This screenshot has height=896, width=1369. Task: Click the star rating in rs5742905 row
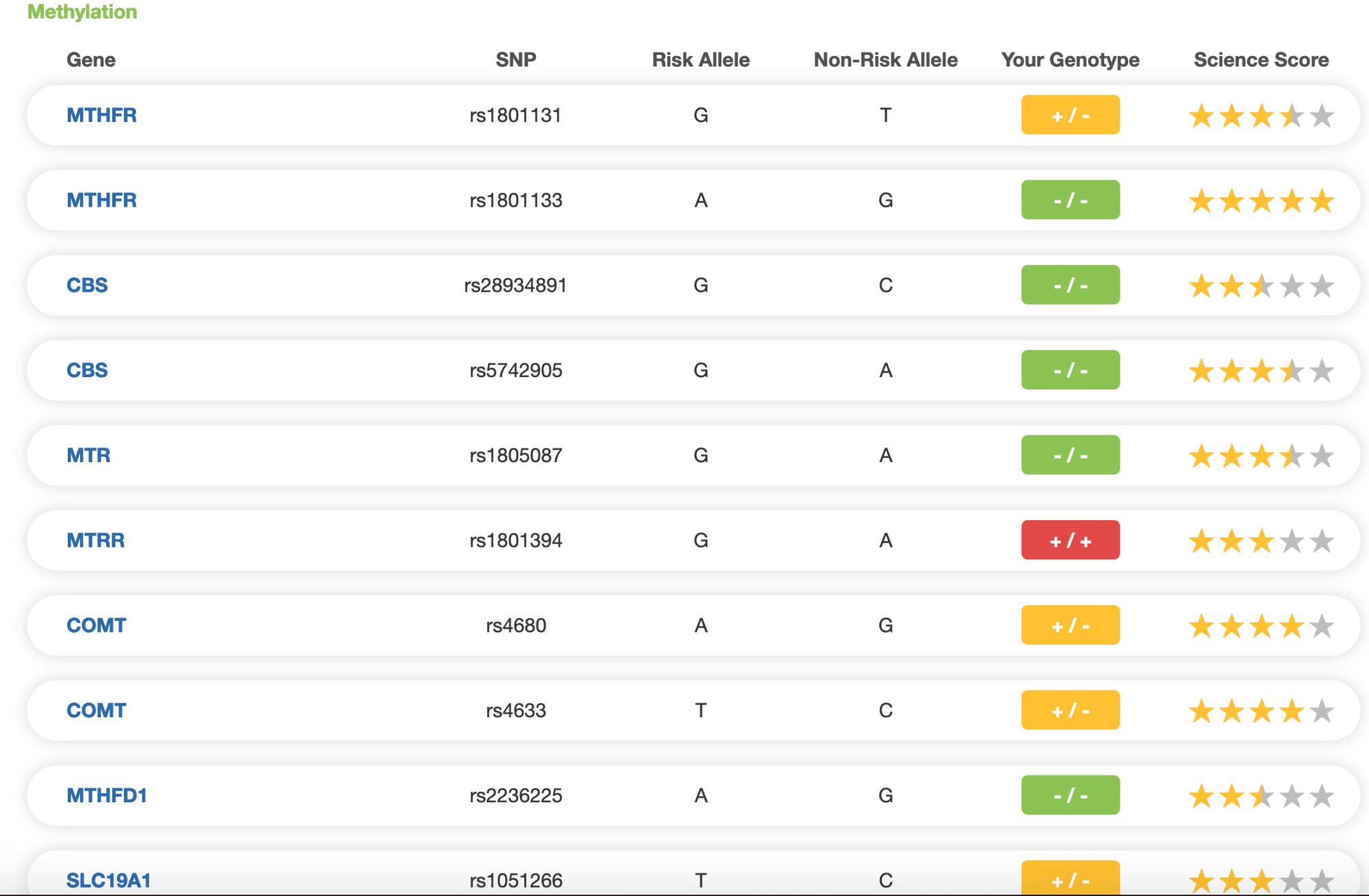point(1262,371)
